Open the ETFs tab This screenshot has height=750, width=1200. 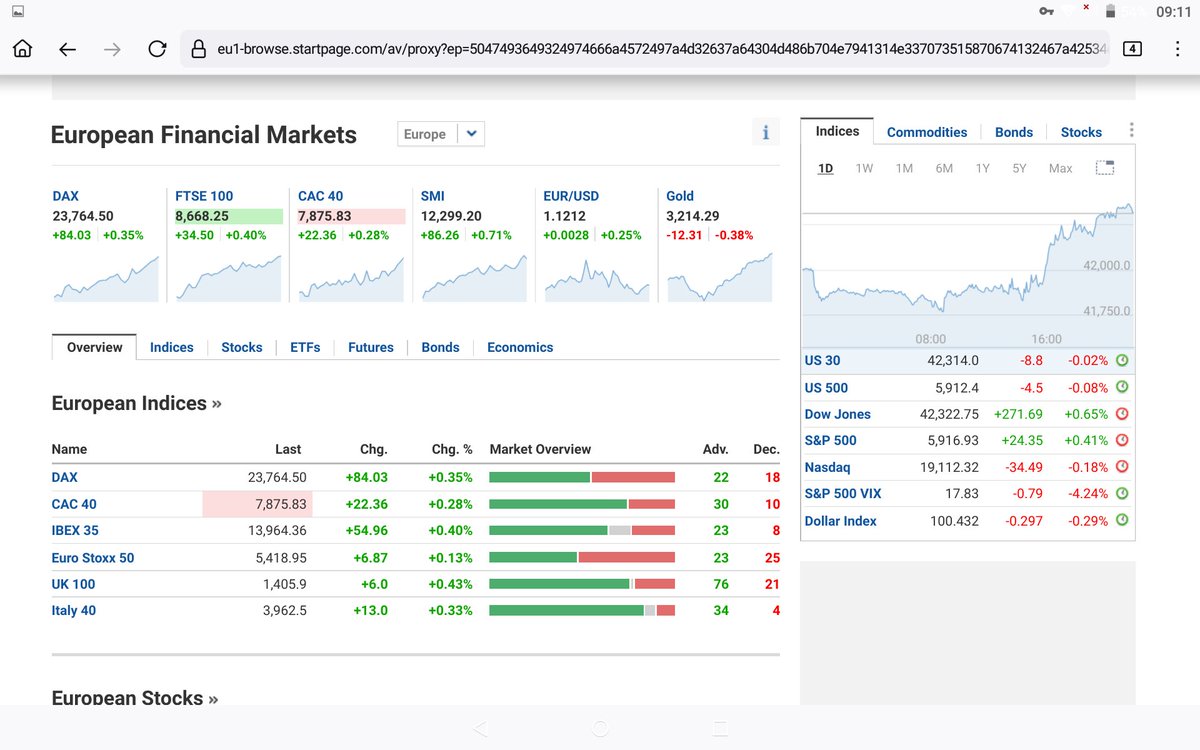coord(305,347)
